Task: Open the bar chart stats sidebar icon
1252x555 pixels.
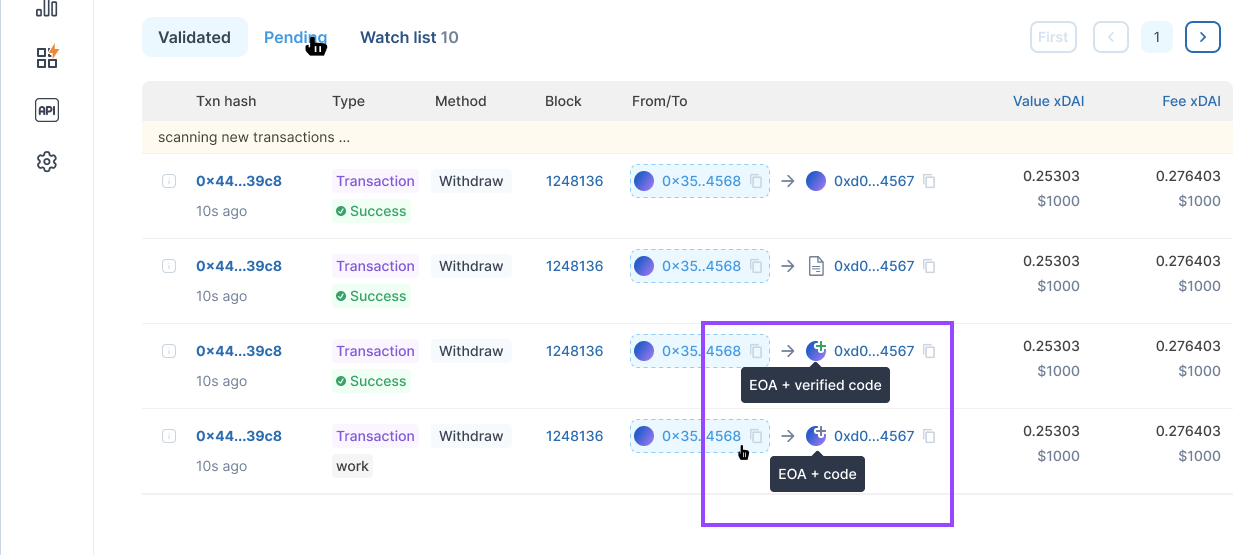Action: (47, 8)
